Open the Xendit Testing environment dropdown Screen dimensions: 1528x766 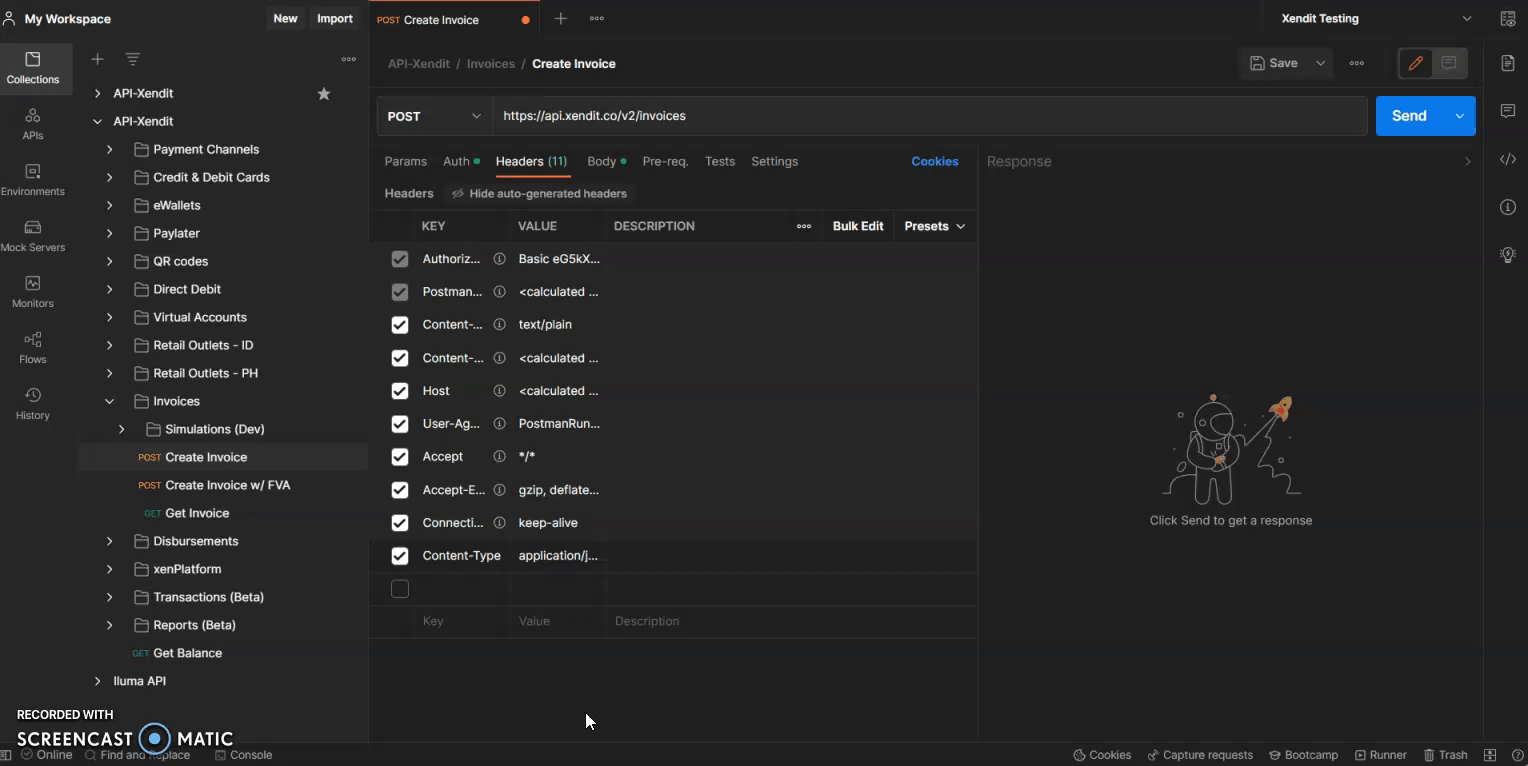(1377, 19)
